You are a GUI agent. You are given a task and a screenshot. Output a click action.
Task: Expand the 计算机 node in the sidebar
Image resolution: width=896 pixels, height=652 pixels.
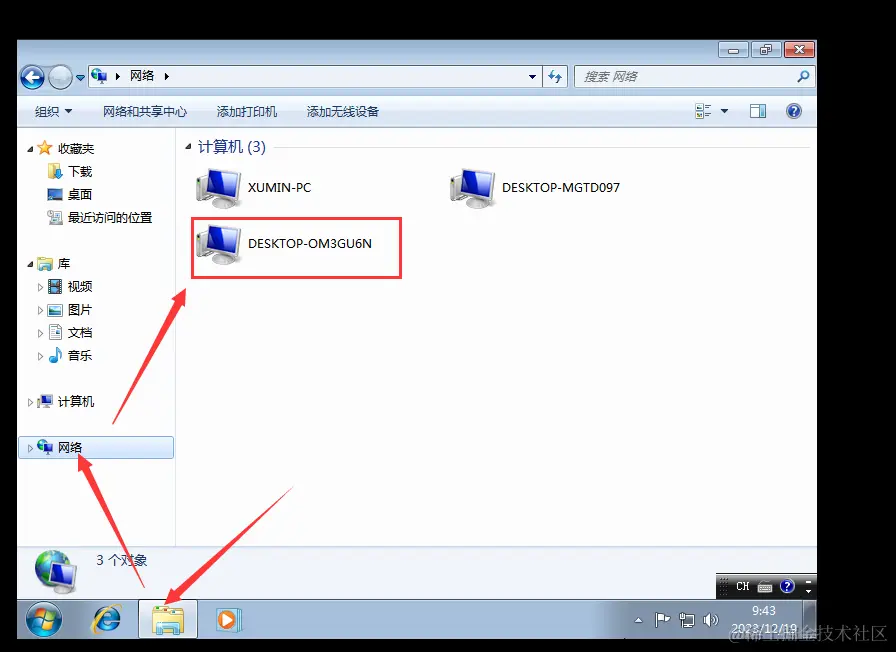coord(31,403)
